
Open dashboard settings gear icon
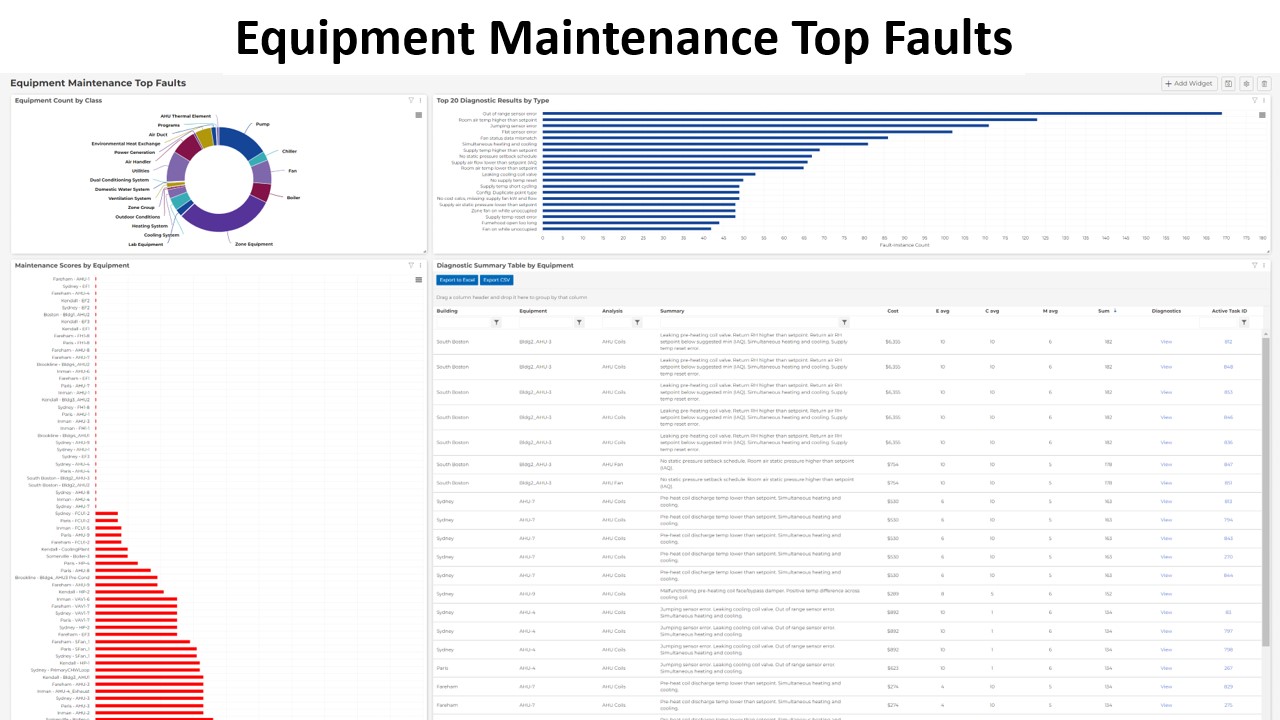click(1246, 84)
